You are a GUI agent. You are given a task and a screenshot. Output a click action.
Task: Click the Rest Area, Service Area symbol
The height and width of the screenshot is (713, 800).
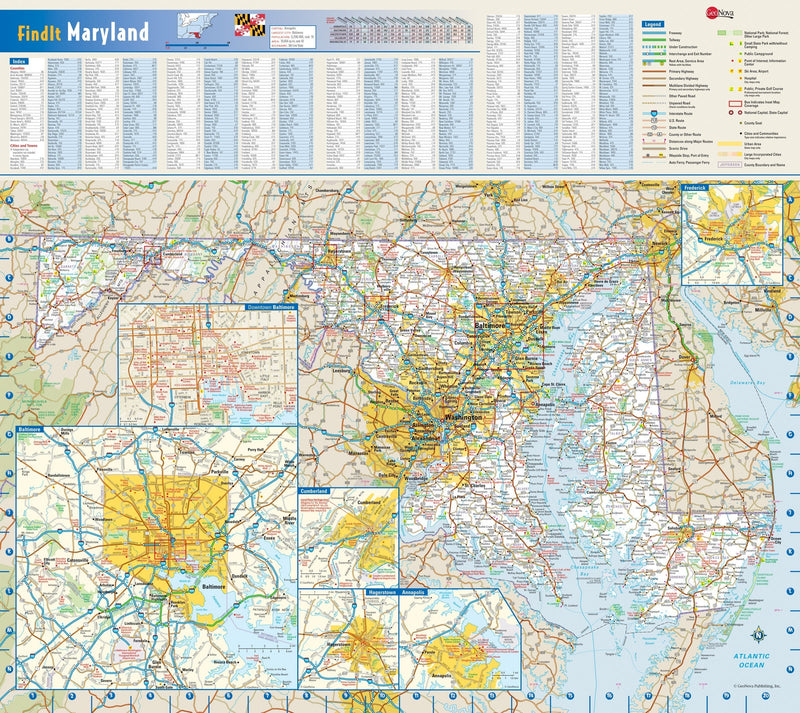coord(654,62)
